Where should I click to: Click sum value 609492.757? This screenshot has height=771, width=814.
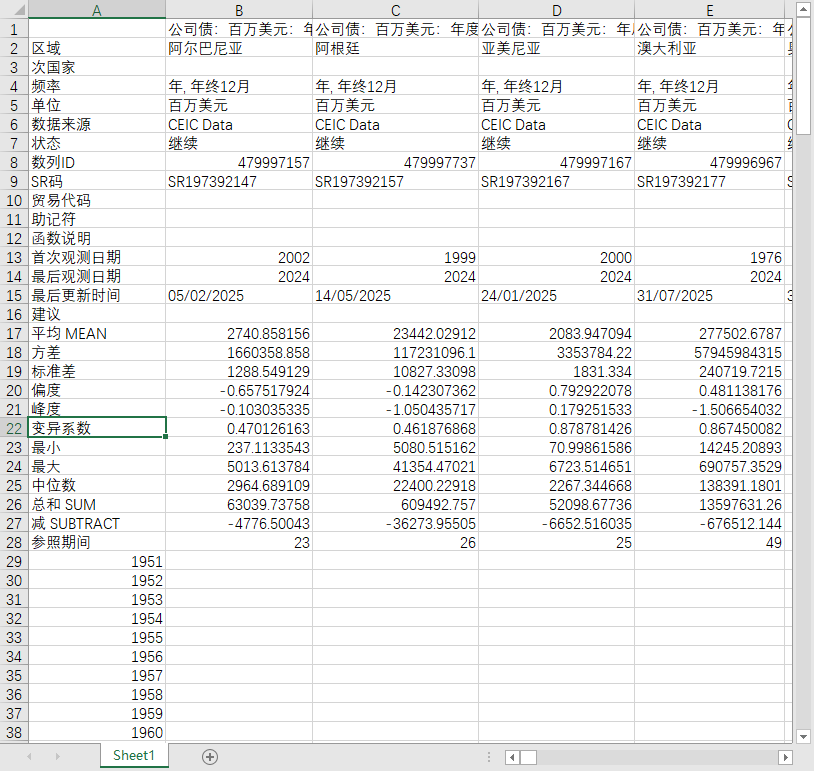coord(396,505)
